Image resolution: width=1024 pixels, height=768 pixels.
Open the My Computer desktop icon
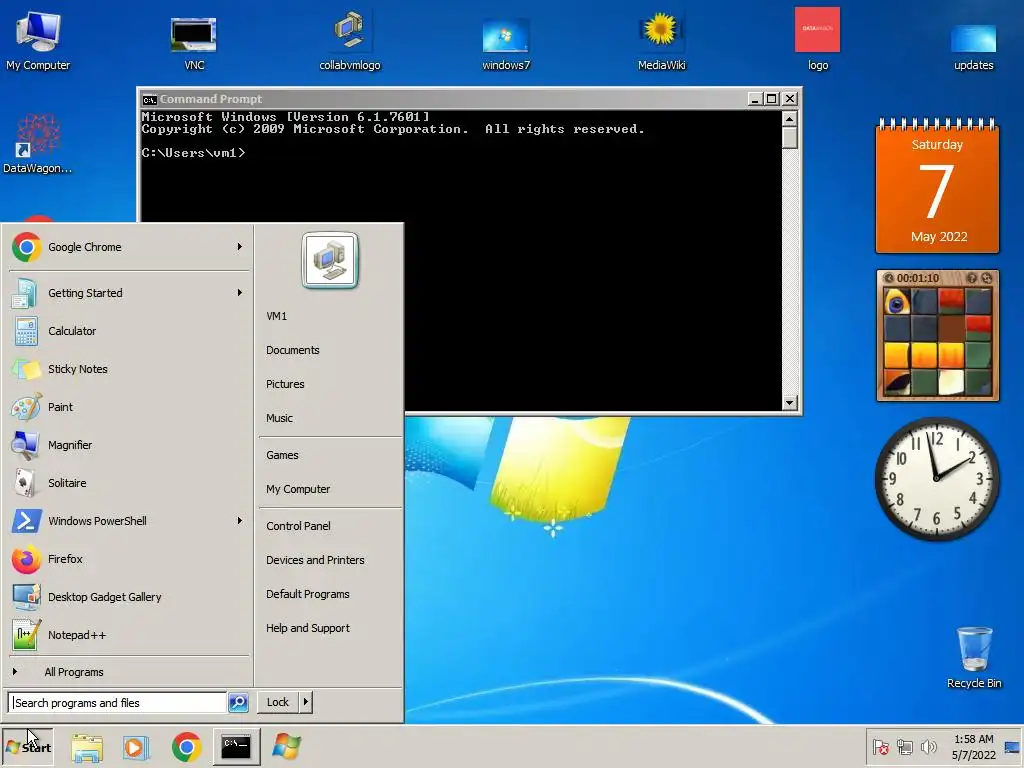38,40
